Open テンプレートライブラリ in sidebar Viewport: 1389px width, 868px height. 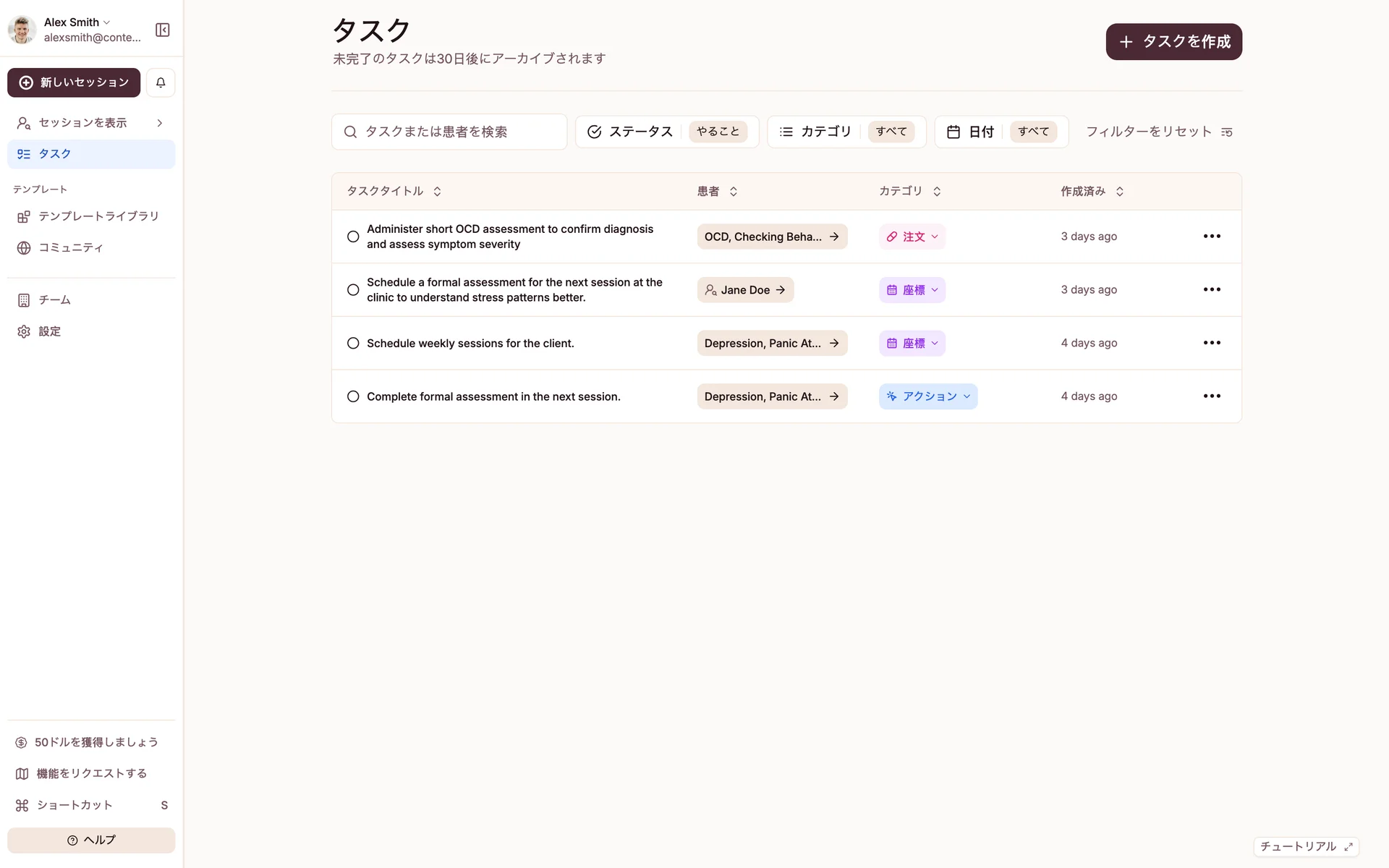pos(98,216)
